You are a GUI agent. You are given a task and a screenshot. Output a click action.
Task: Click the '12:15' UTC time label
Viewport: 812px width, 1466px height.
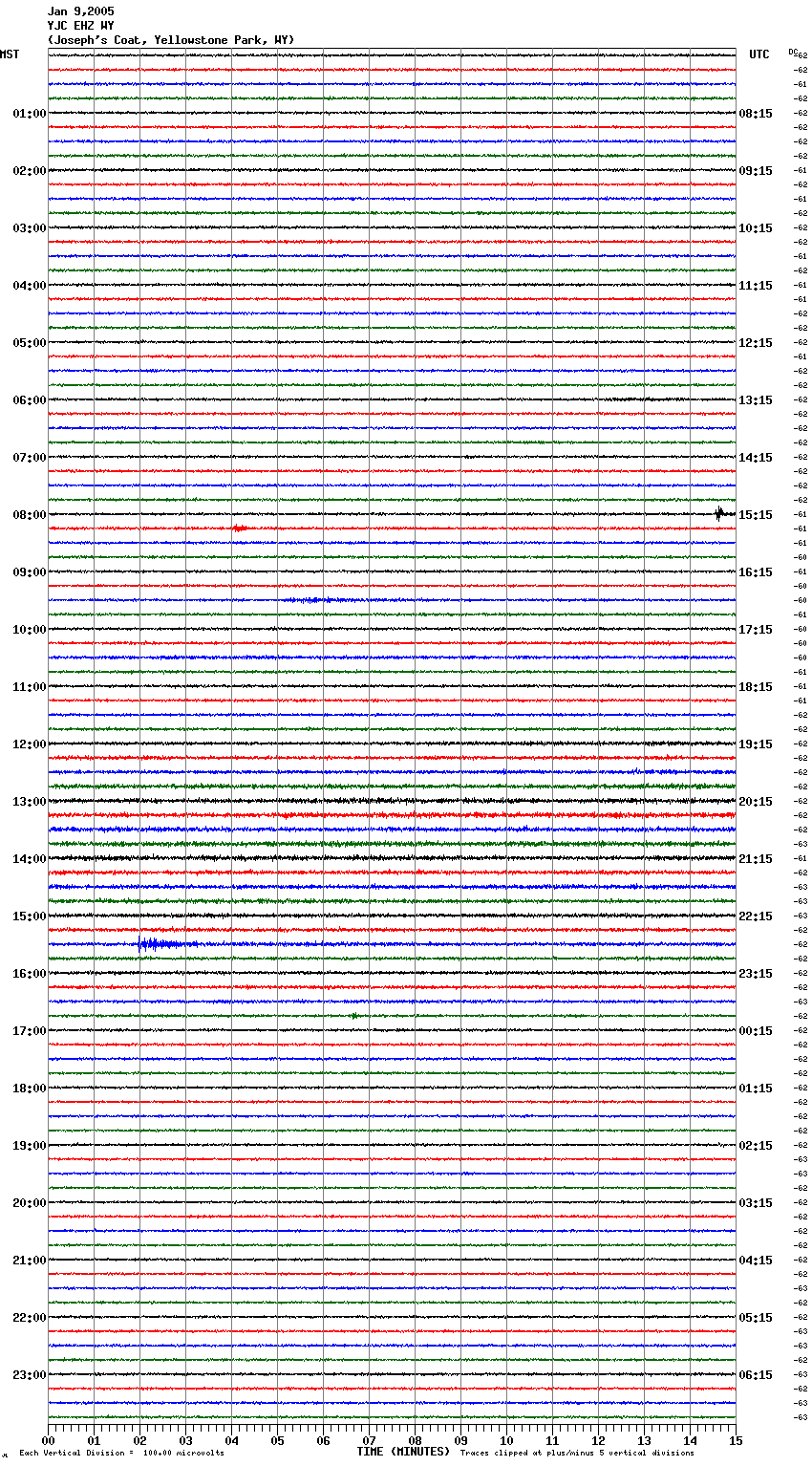756,343
